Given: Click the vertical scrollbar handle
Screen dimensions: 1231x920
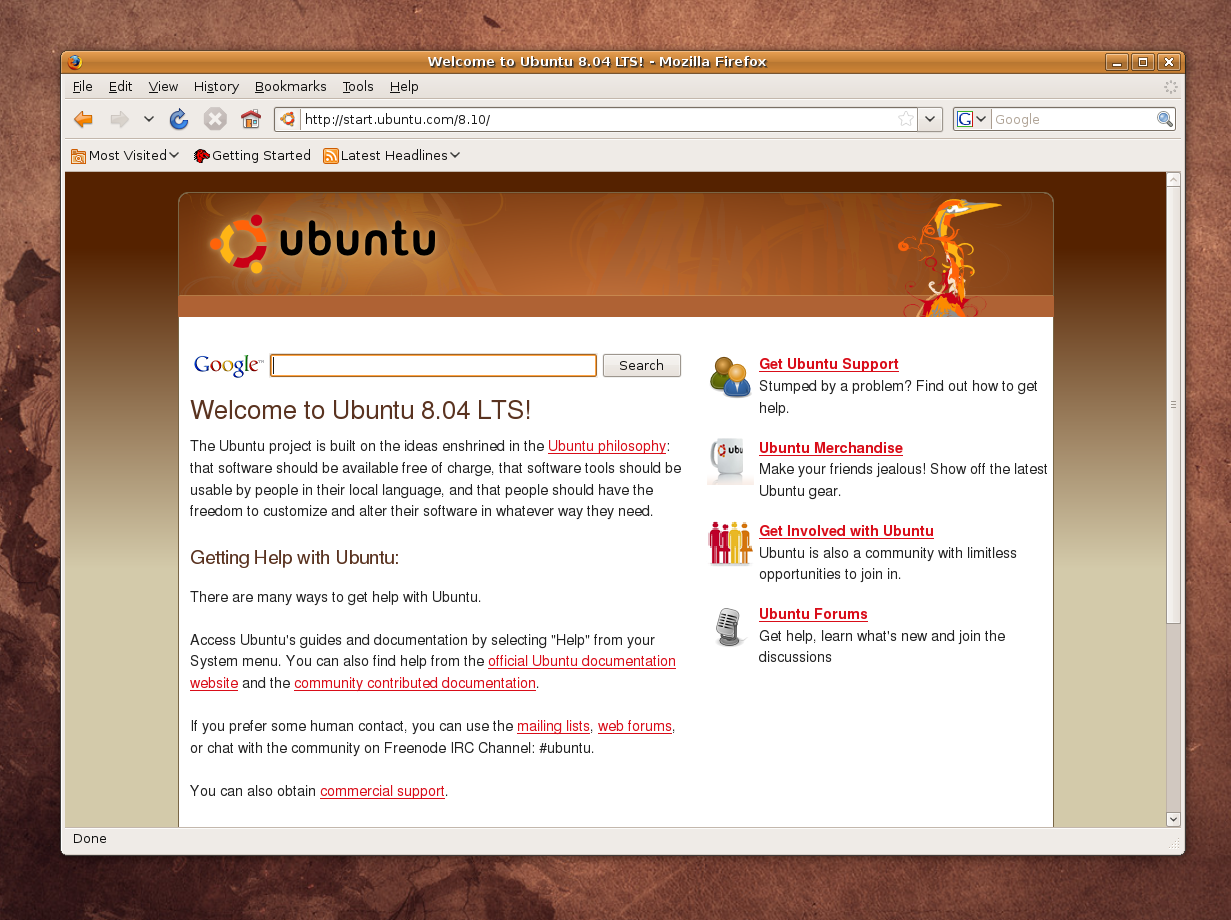Looking at the screenshot, I should pos(1173,405).
